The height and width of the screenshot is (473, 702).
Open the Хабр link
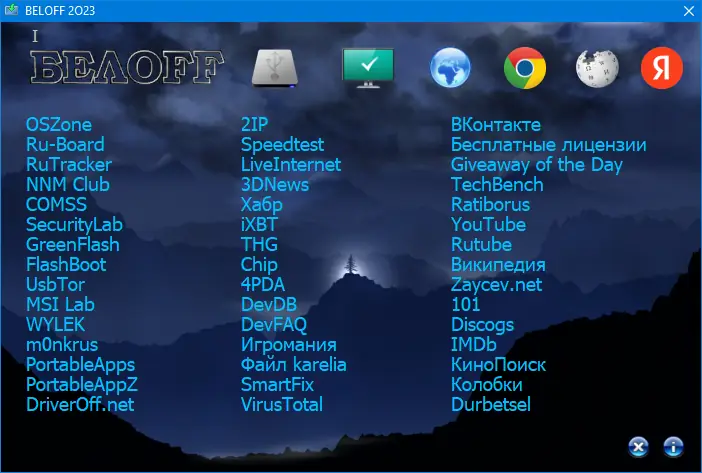(261, 205)
